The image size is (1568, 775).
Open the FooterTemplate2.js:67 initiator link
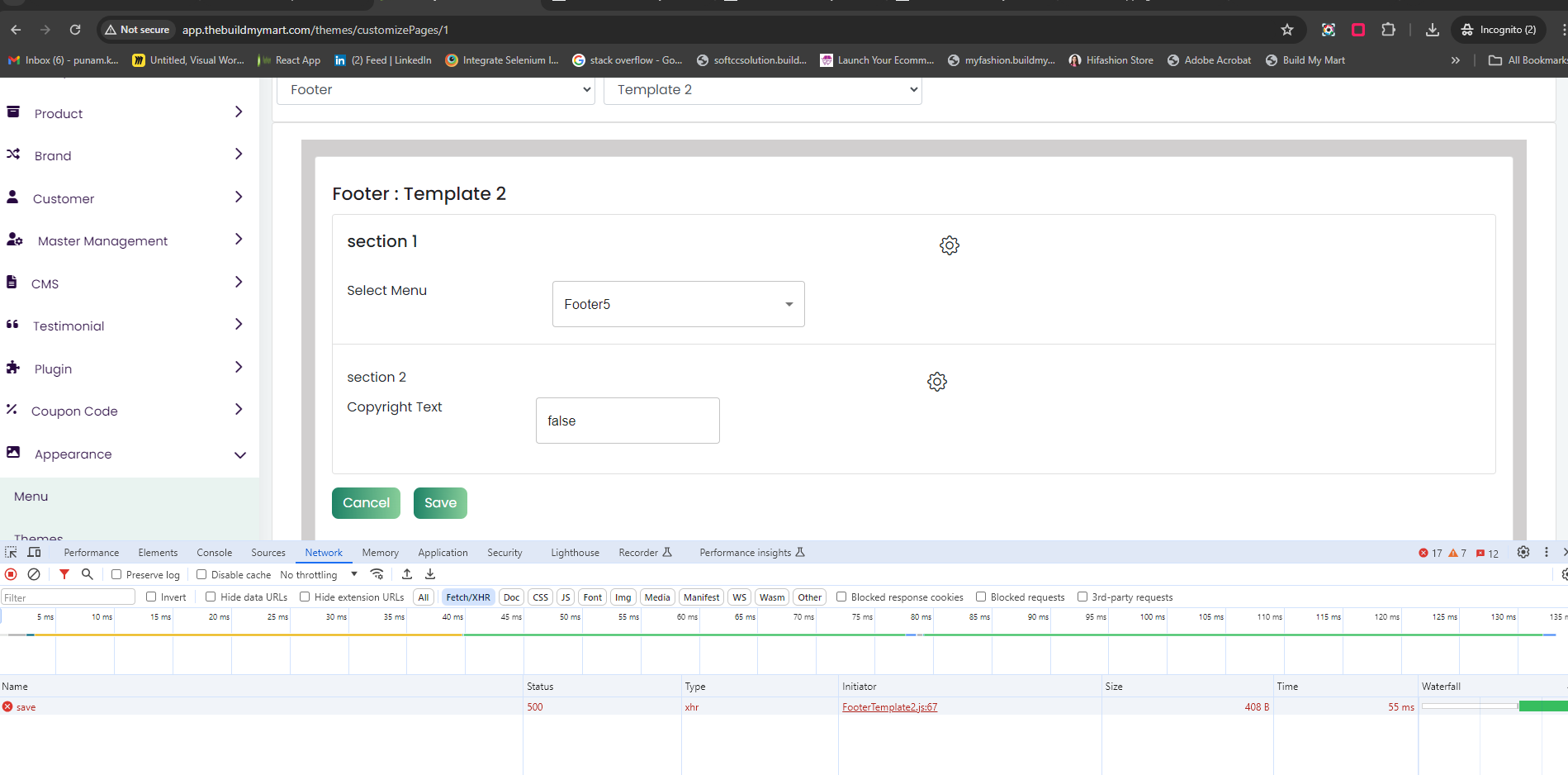(x=890, y=707)
